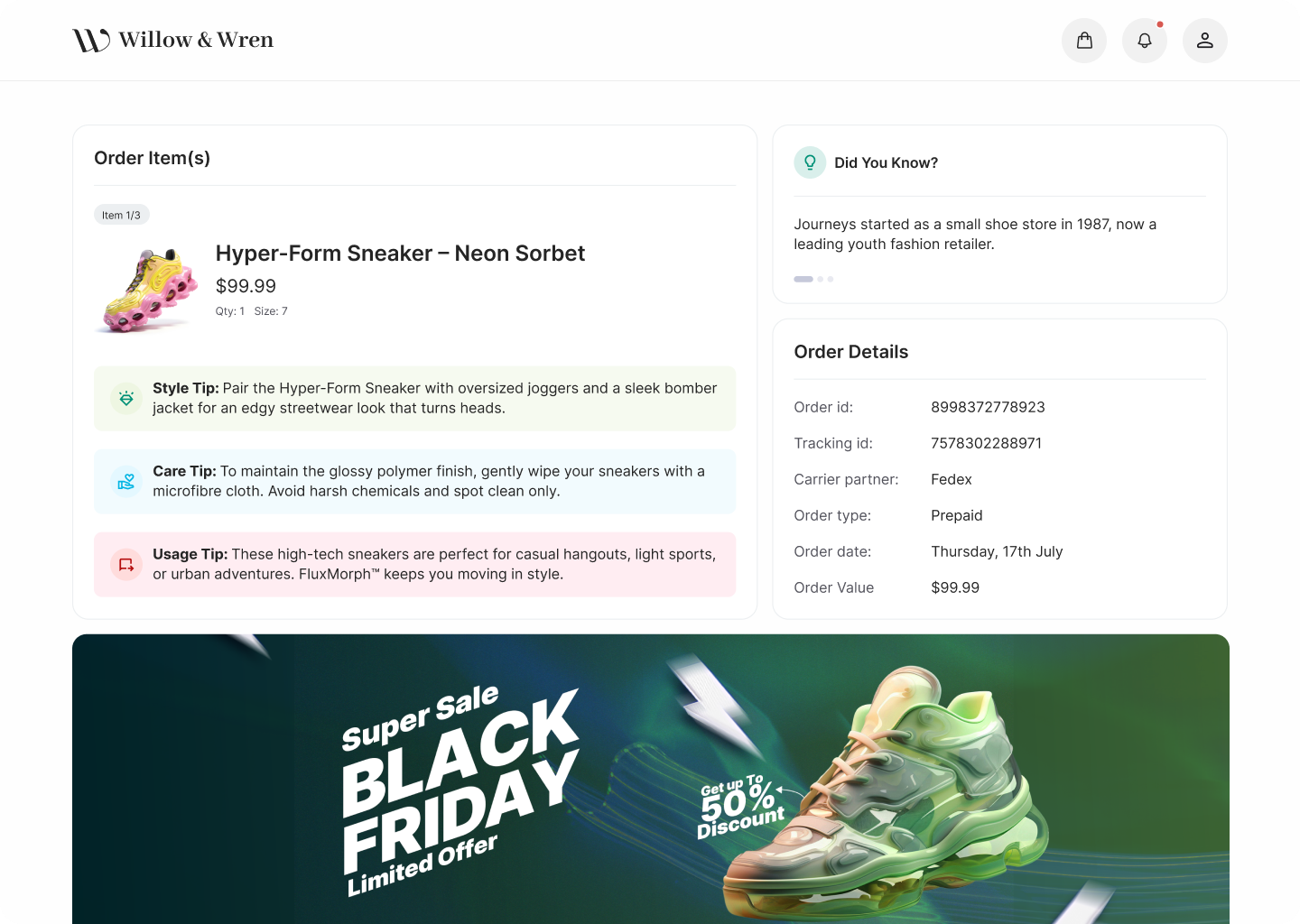Expand the Did You Know card

click(887, 162)
